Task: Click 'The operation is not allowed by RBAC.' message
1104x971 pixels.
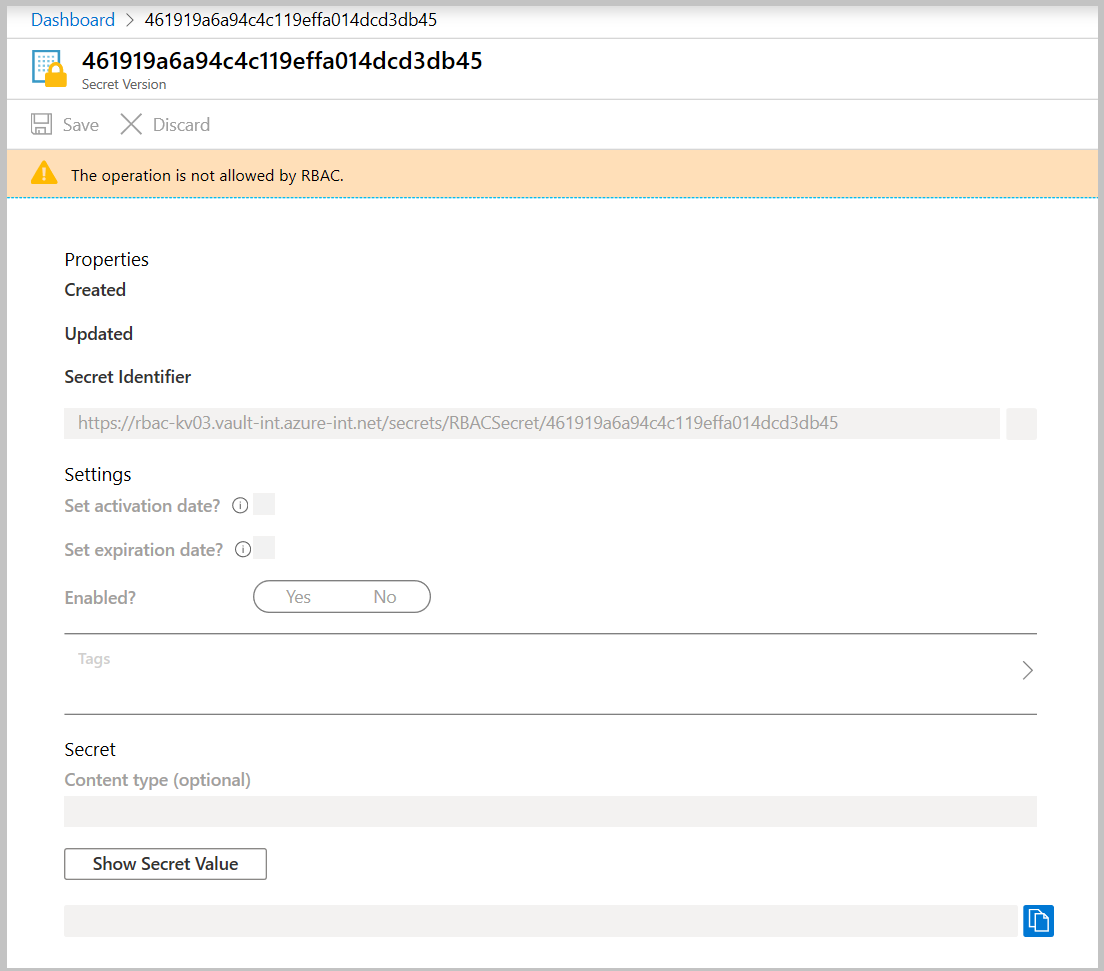Action: [x=207, y=175]
